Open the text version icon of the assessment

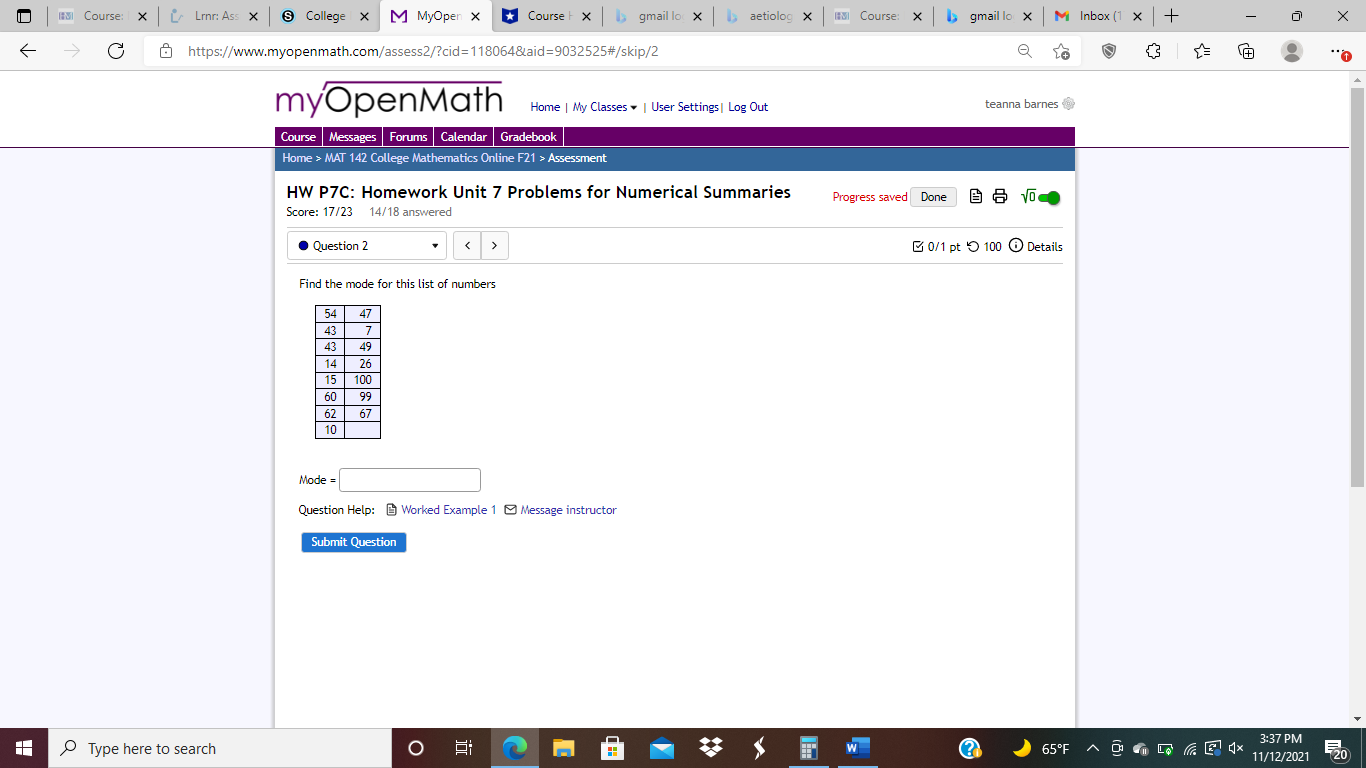[x=974, y=196]
